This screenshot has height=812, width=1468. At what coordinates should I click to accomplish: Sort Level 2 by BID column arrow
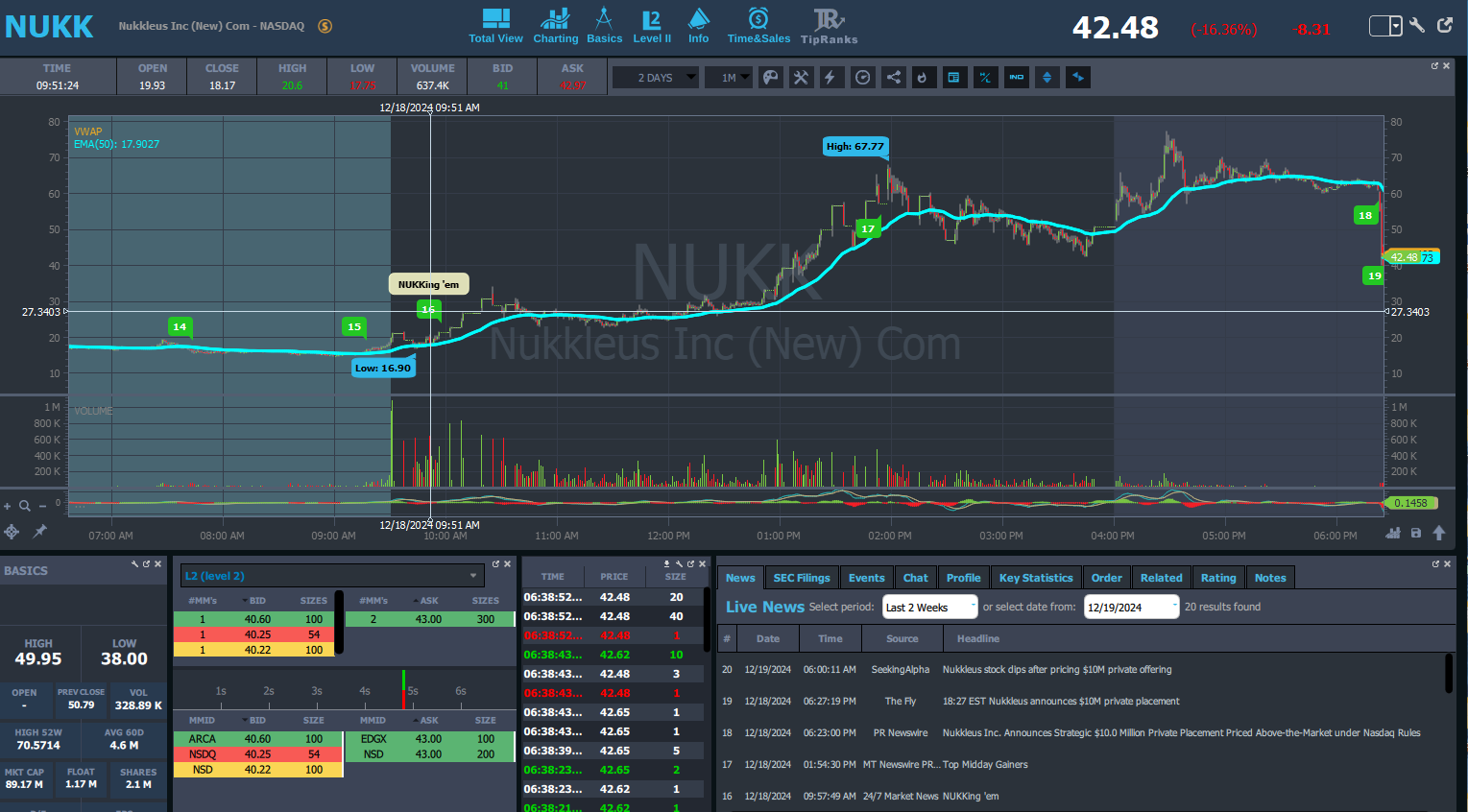coord(245,601)
